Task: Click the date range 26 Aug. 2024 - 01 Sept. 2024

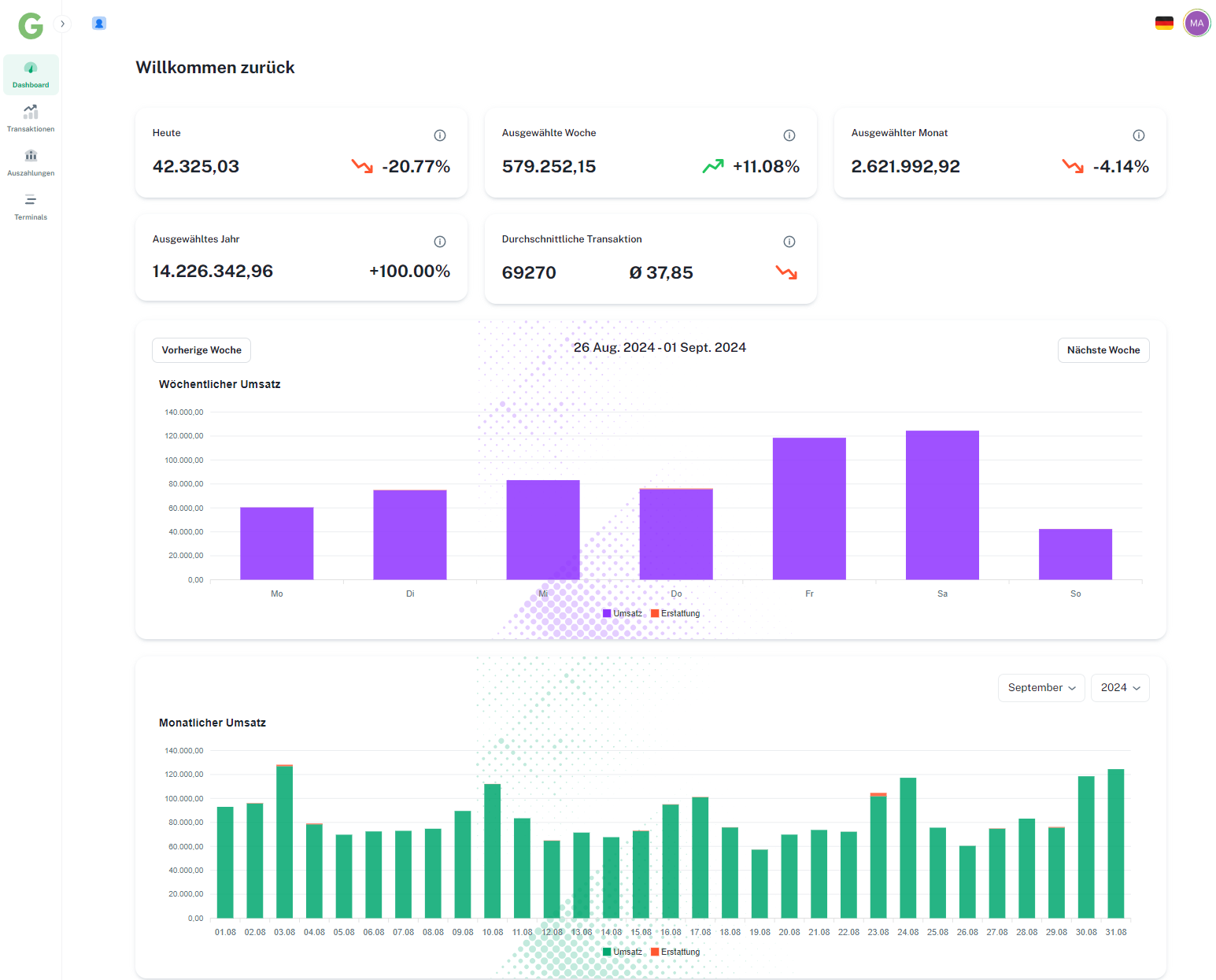Action: (660, 348)
